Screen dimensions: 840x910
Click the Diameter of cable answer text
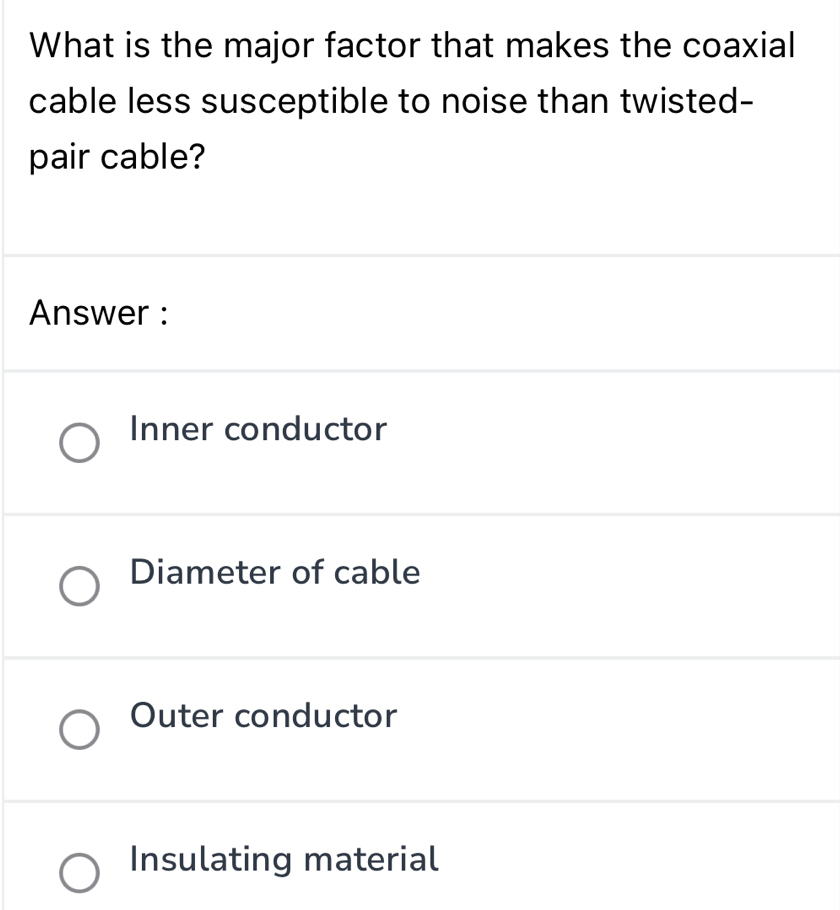coord(274,572)
